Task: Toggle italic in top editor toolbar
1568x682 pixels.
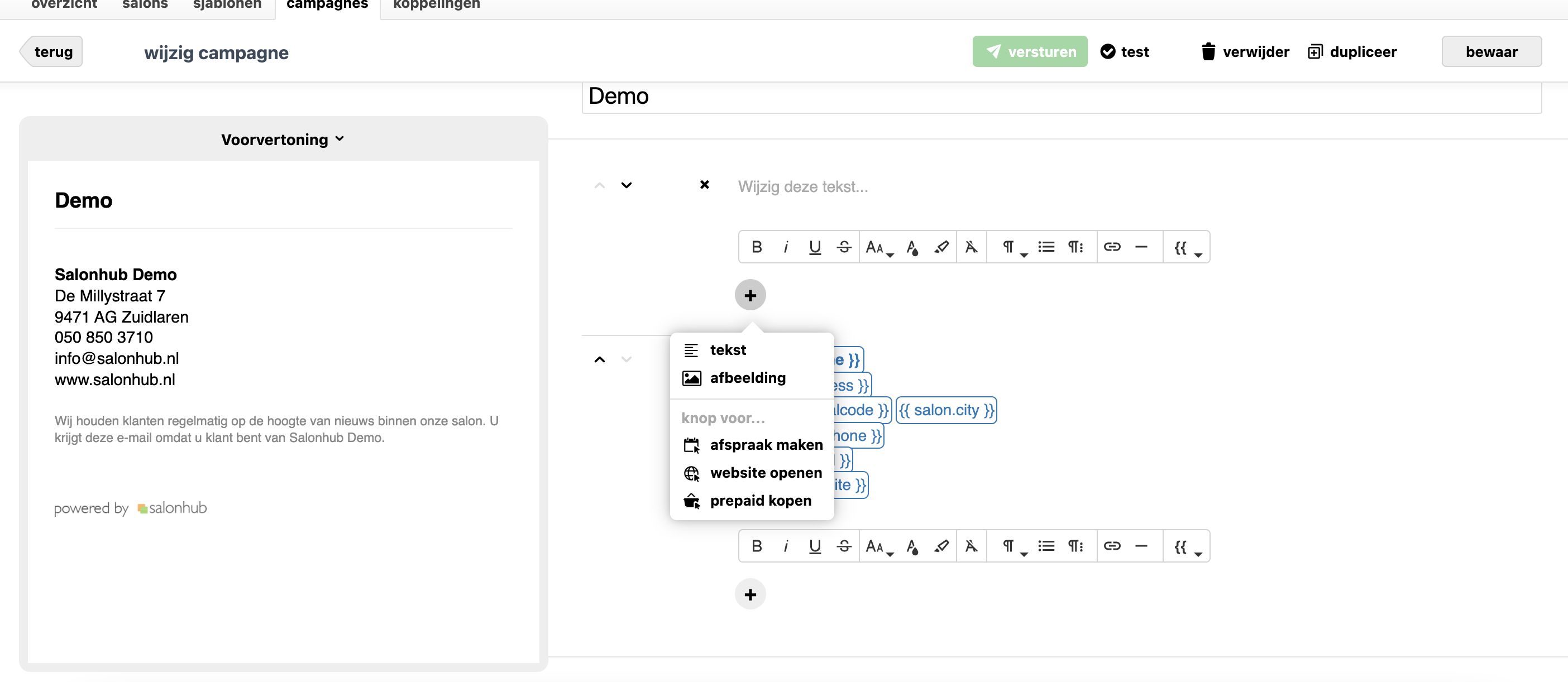Action: [786, 247]
